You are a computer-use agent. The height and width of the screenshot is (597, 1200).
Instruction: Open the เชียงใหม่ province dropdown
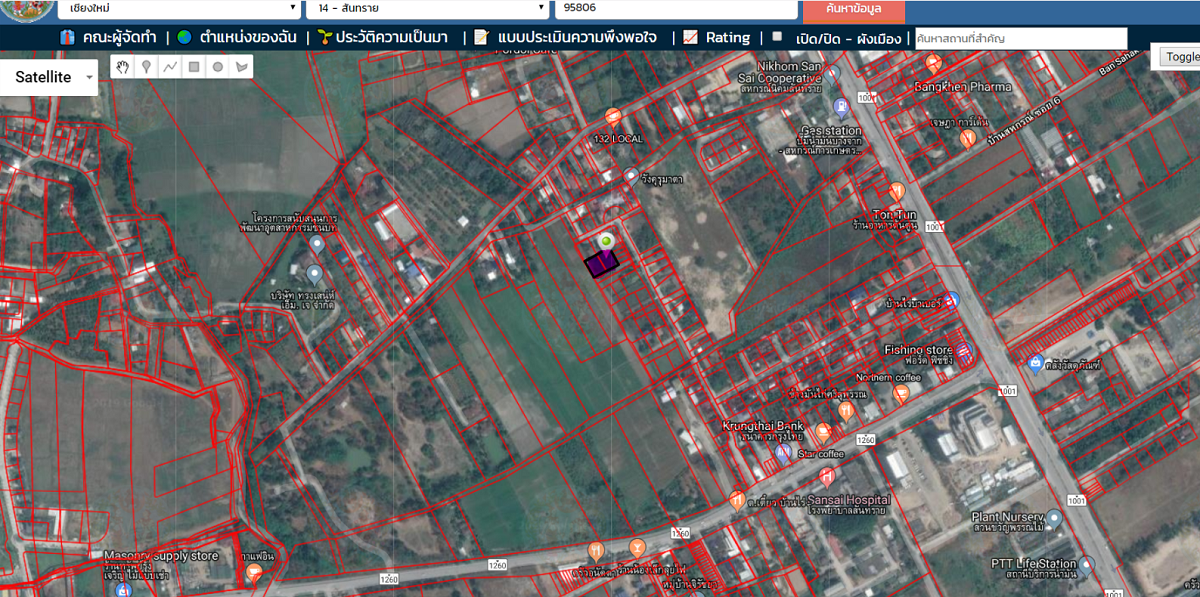(179, 8)
